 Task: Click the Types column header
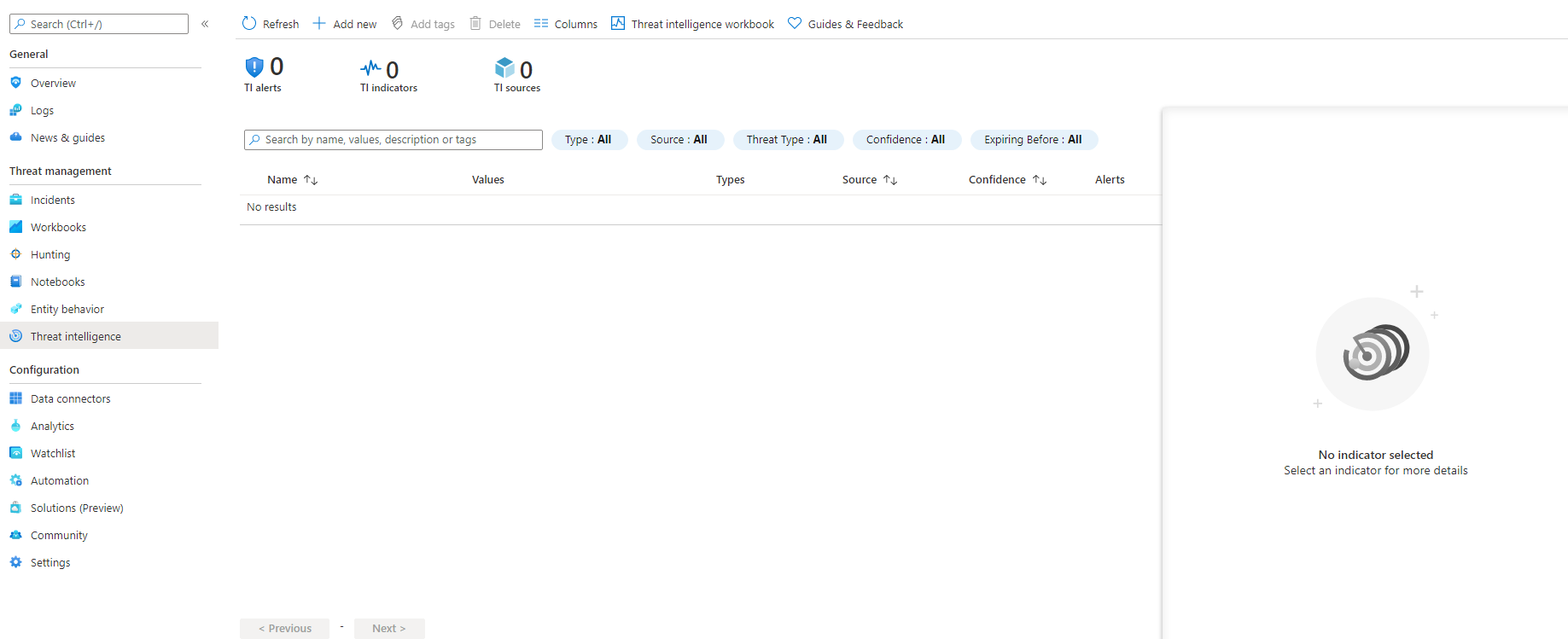(731, 180)
